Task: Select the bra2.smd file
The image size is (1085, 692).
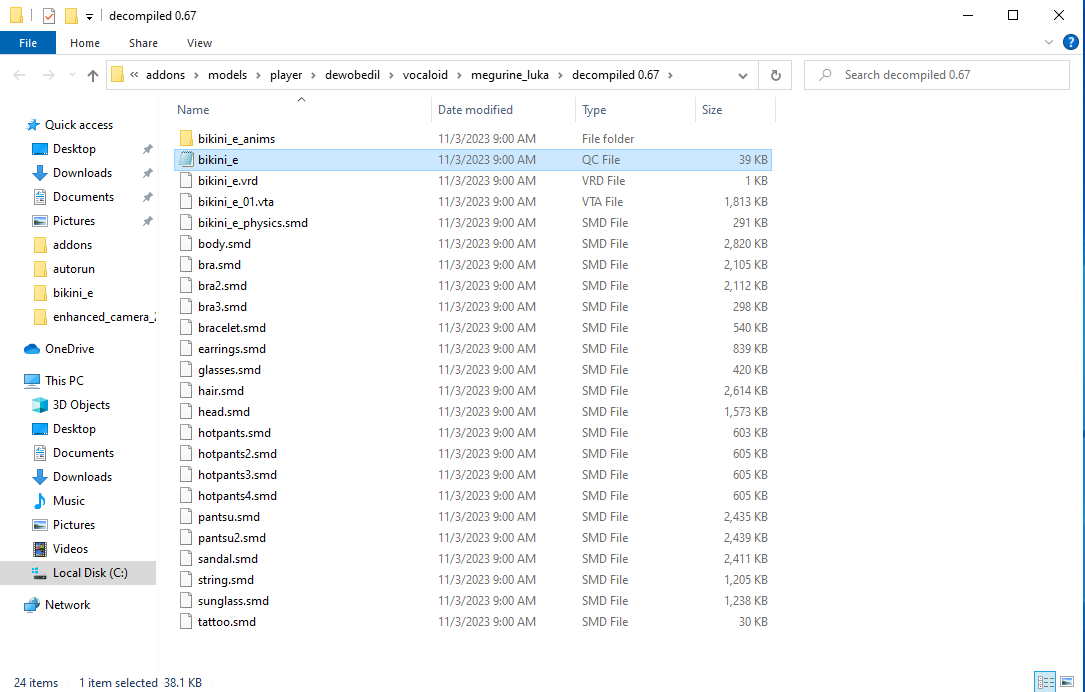Action: [222, 286]
